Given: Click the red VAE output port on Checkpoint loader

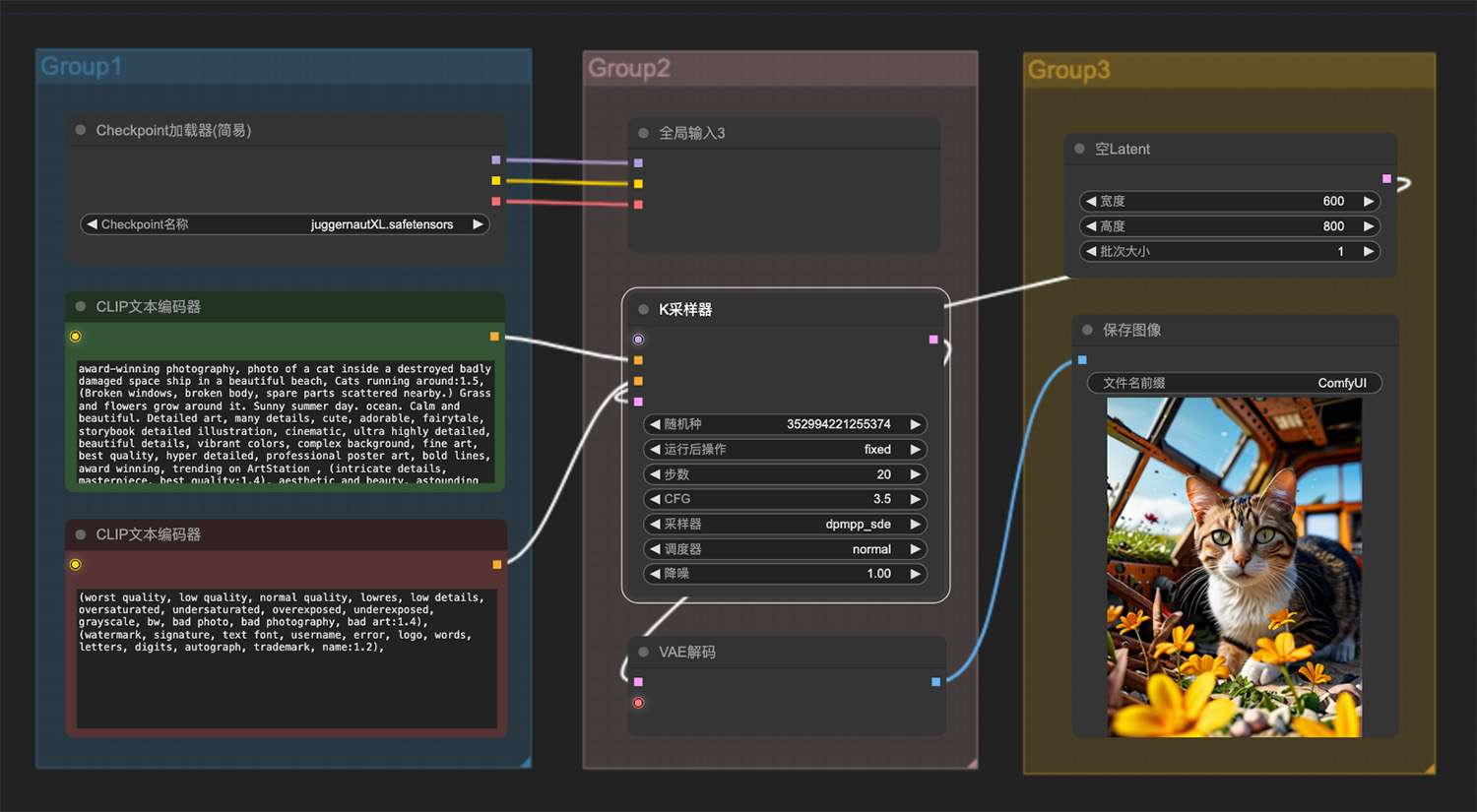Looking at the screenshot, I should tap(496, 201).
